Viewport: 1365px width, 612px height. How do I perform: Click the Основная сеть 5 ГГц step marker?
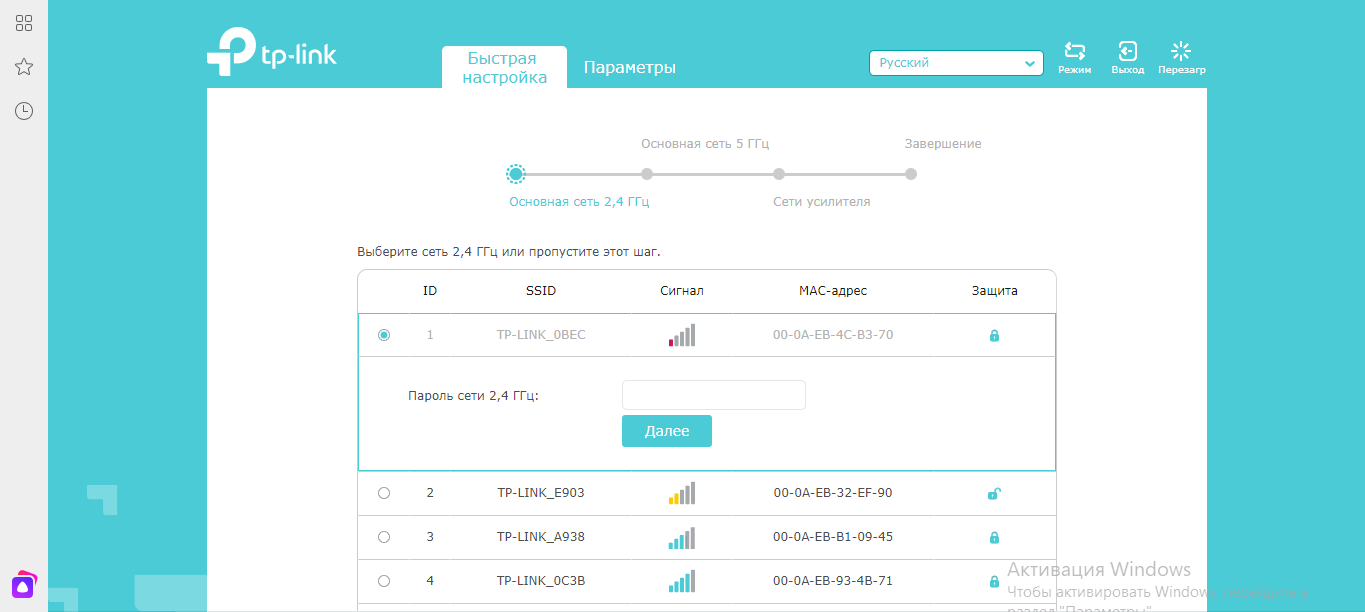(647, 174)
